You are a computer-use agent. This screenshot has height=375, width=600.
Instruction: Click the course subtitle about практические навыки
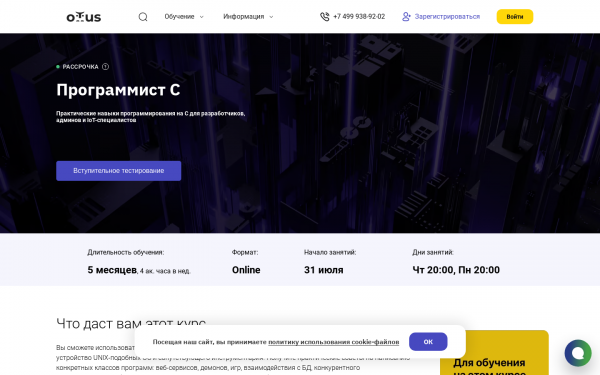(x=150, y=117)
